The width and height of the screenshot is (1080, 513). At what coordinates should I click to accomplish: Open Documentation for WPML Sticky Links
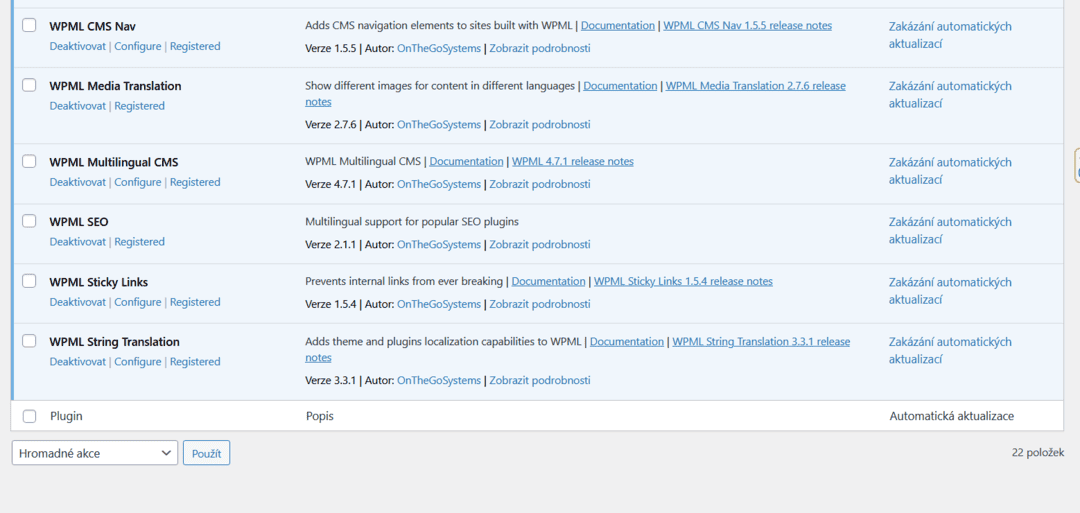(548, 282)
